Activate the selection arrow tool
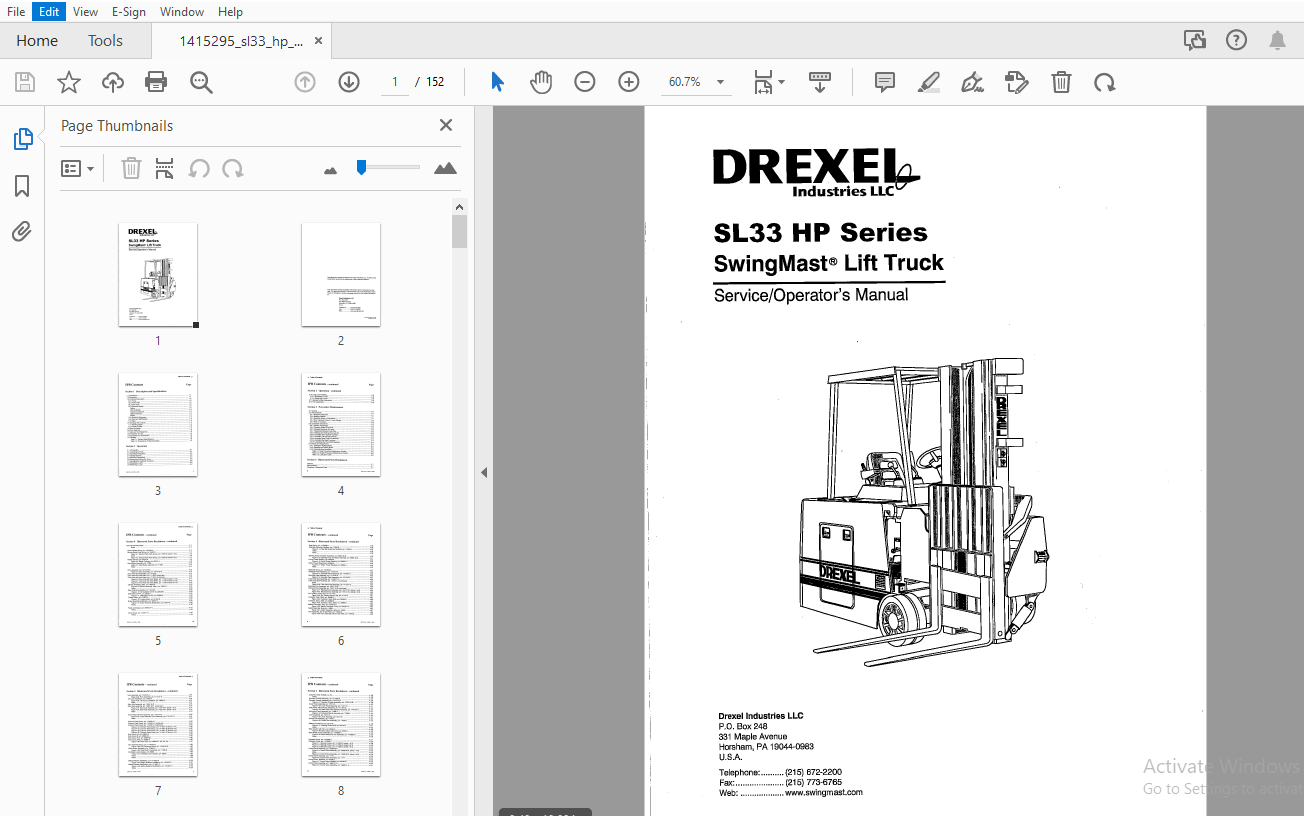The image size is (1304, 816). [x=497, y=82]
